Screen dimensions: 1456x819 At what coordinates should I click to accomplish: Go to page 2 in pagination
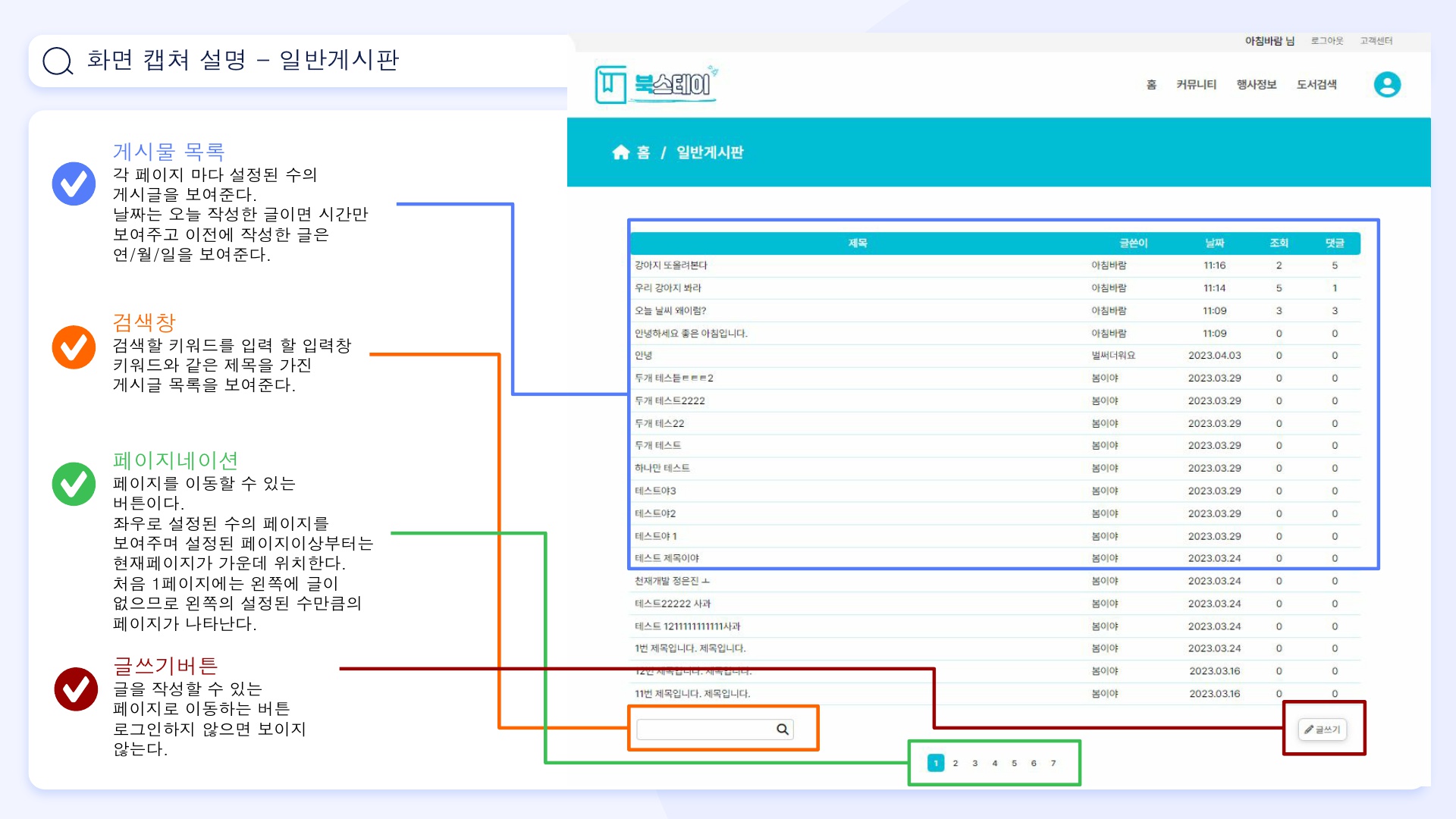(955, 763)
